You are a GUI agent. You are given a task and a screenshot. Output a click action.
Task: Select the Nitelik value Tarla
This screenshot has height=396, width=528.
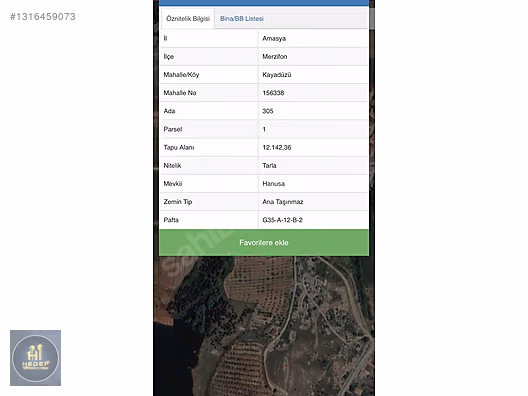[269, 166]
